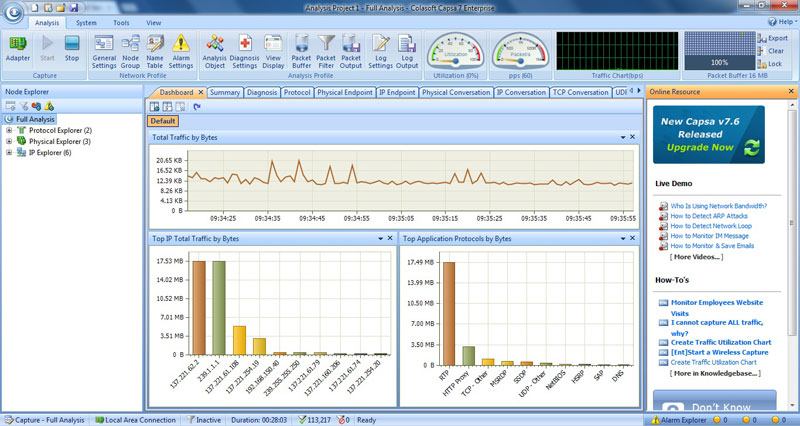The height and width of the screenshot is (426, 800).
Task: Open Packet Buffer settings
Action: 301,52
